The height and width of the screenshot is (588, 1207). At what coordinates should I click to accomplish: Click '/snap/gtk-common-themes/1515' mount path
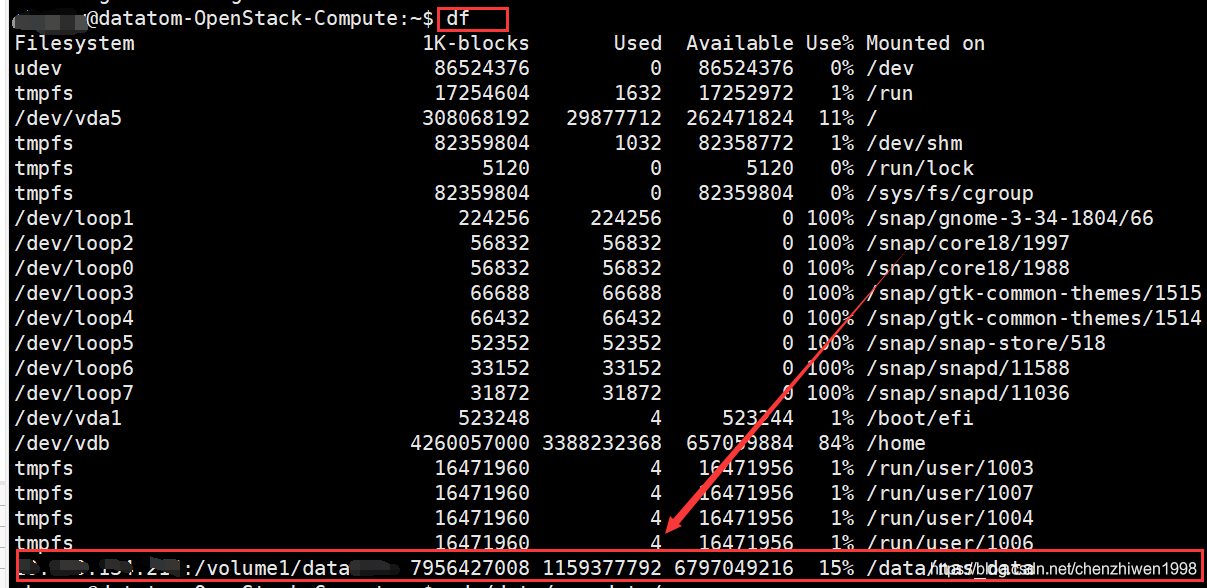point(1034,293)
